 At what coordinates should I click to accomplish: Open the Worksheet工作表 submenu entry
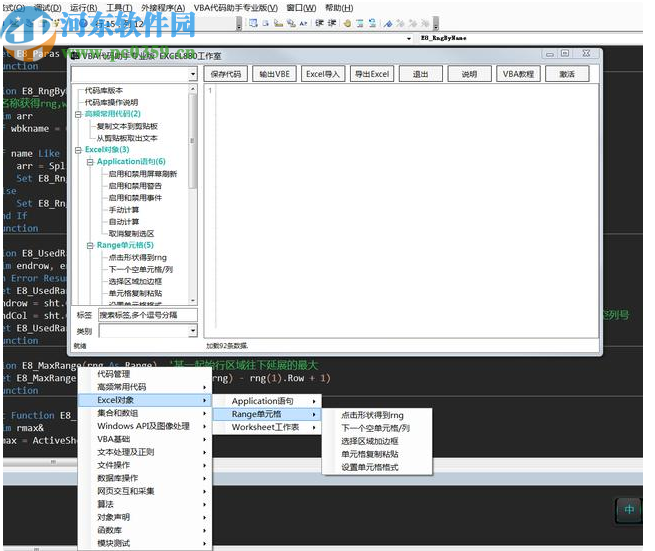pyautogui.click(x=267, y=427)
